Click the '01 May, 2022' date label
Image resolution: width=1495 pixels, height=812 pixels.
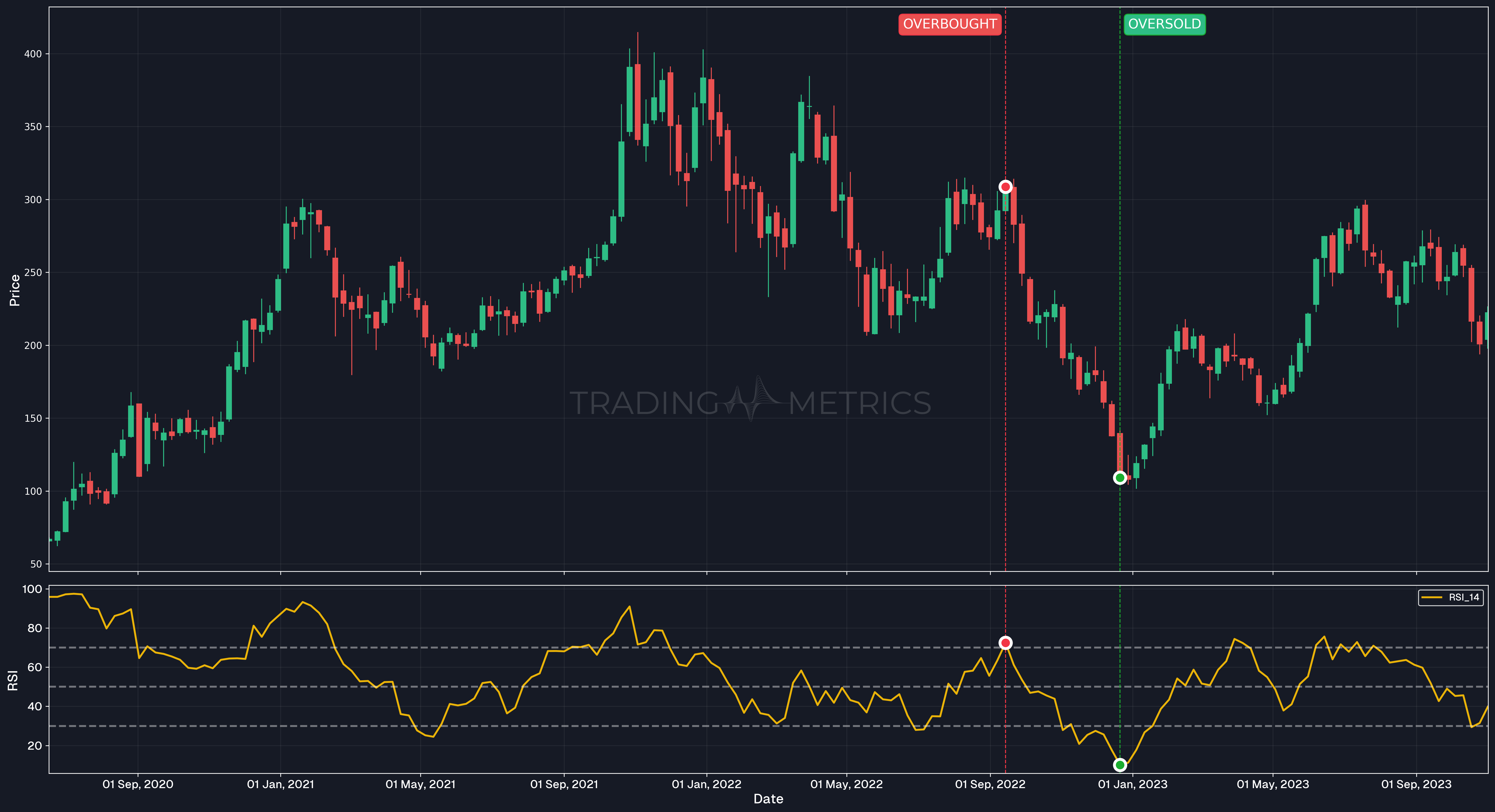pyautogui.click(x=846, y=784)
